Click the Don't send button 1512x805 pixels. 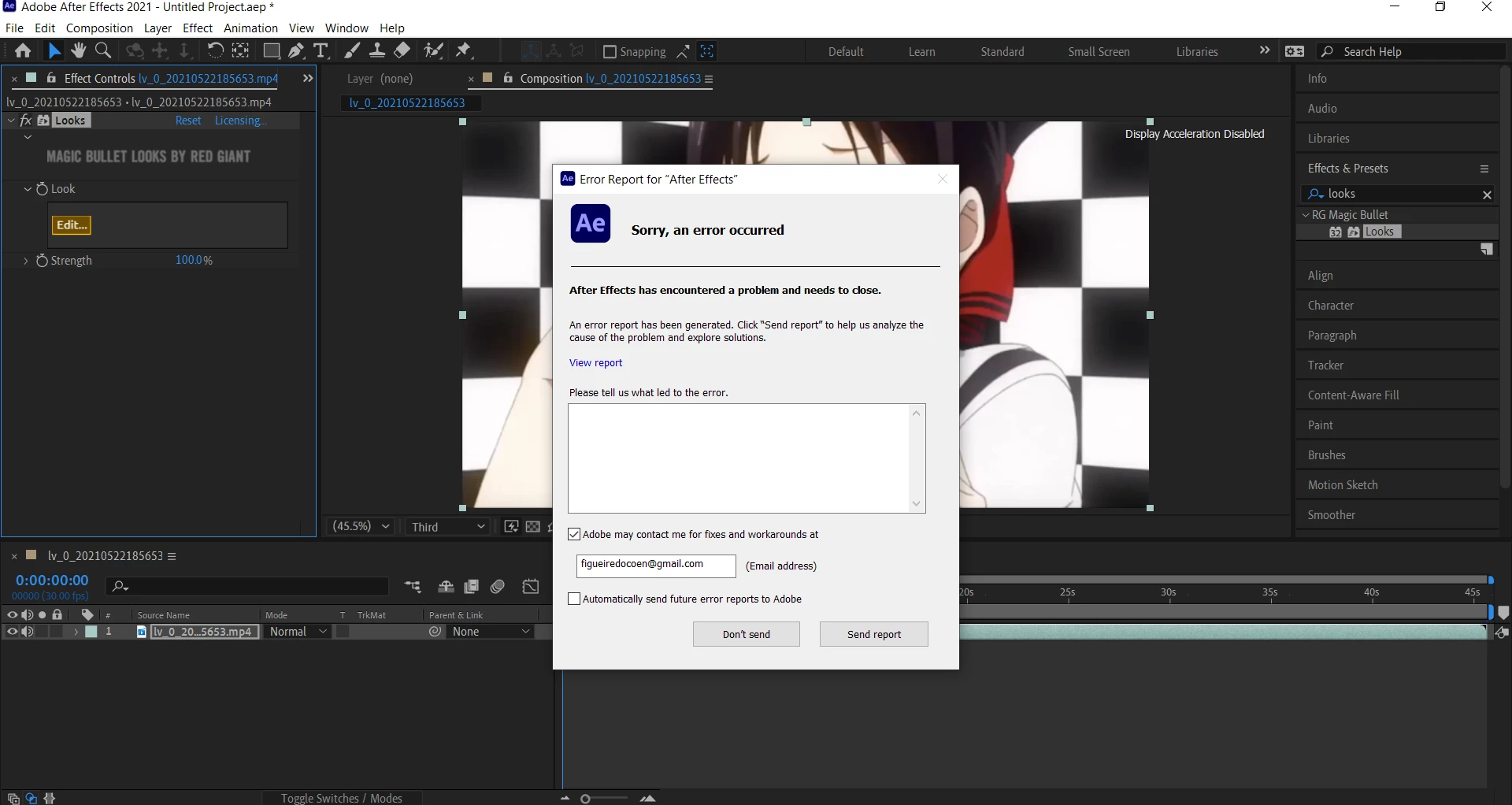(x=747, y=634)
